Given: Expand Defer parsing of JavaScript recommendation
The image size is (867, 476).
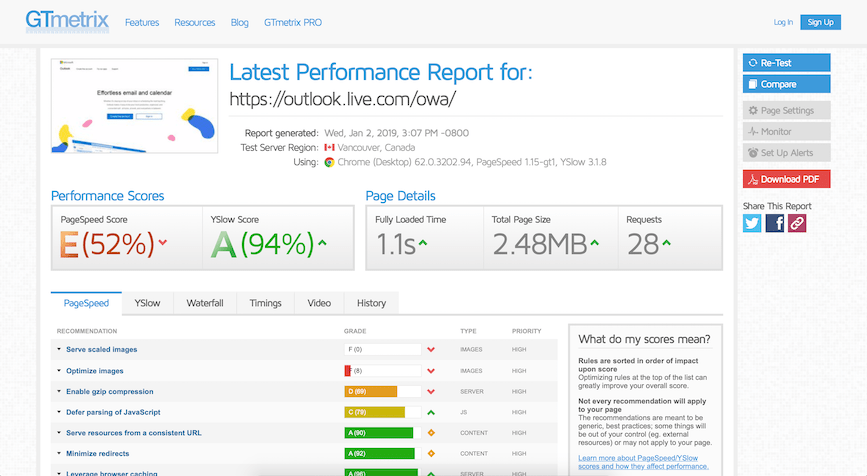Looking at the screenshot, I should tap(113, 412).
